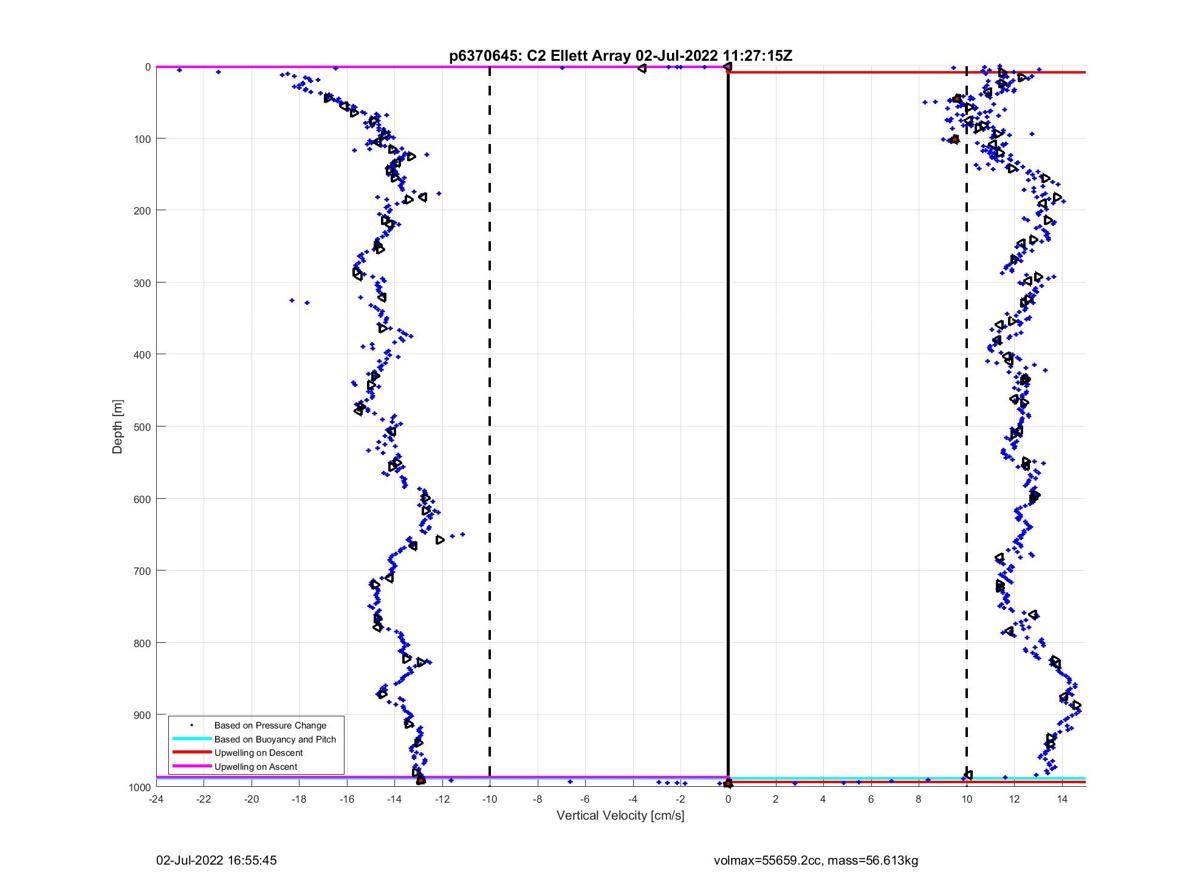The height and width of the screenshot is (885, 1200).
Task: Click x-axis tick label '-16'
Action: (x=346, y=800)
